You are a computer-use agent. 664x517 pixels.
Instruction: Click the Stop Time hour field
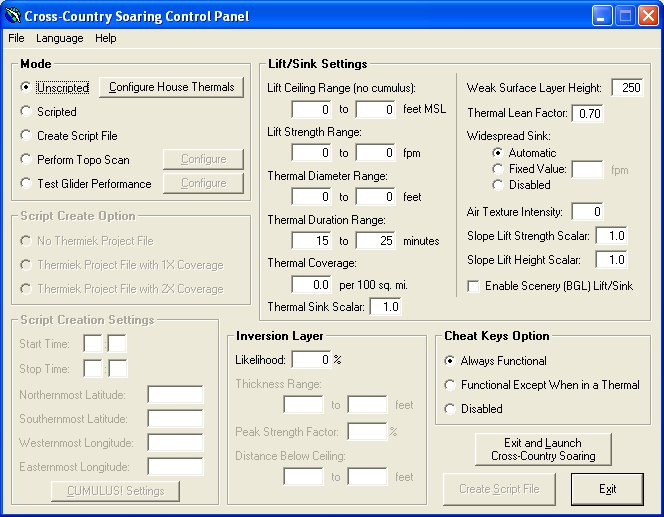pyautogui.click(x=93, y=368)
